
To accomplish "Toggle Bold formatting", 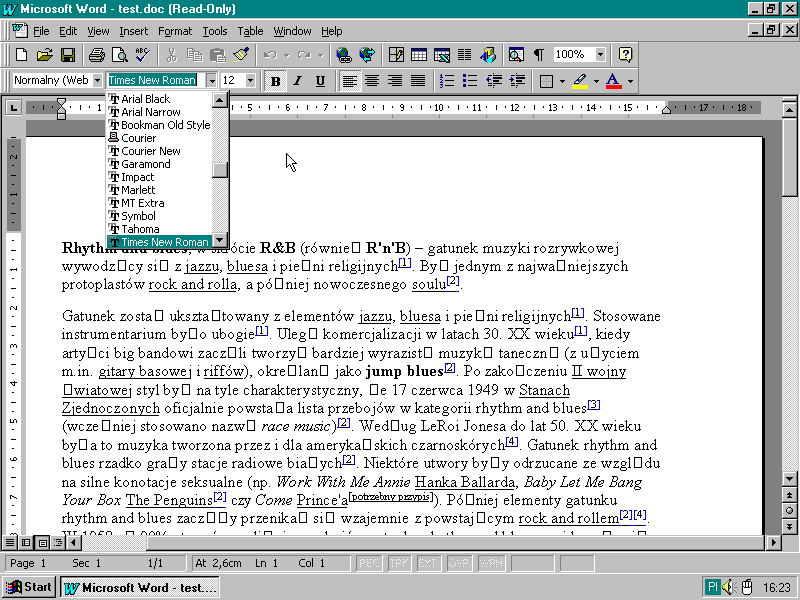I will 275,81.
